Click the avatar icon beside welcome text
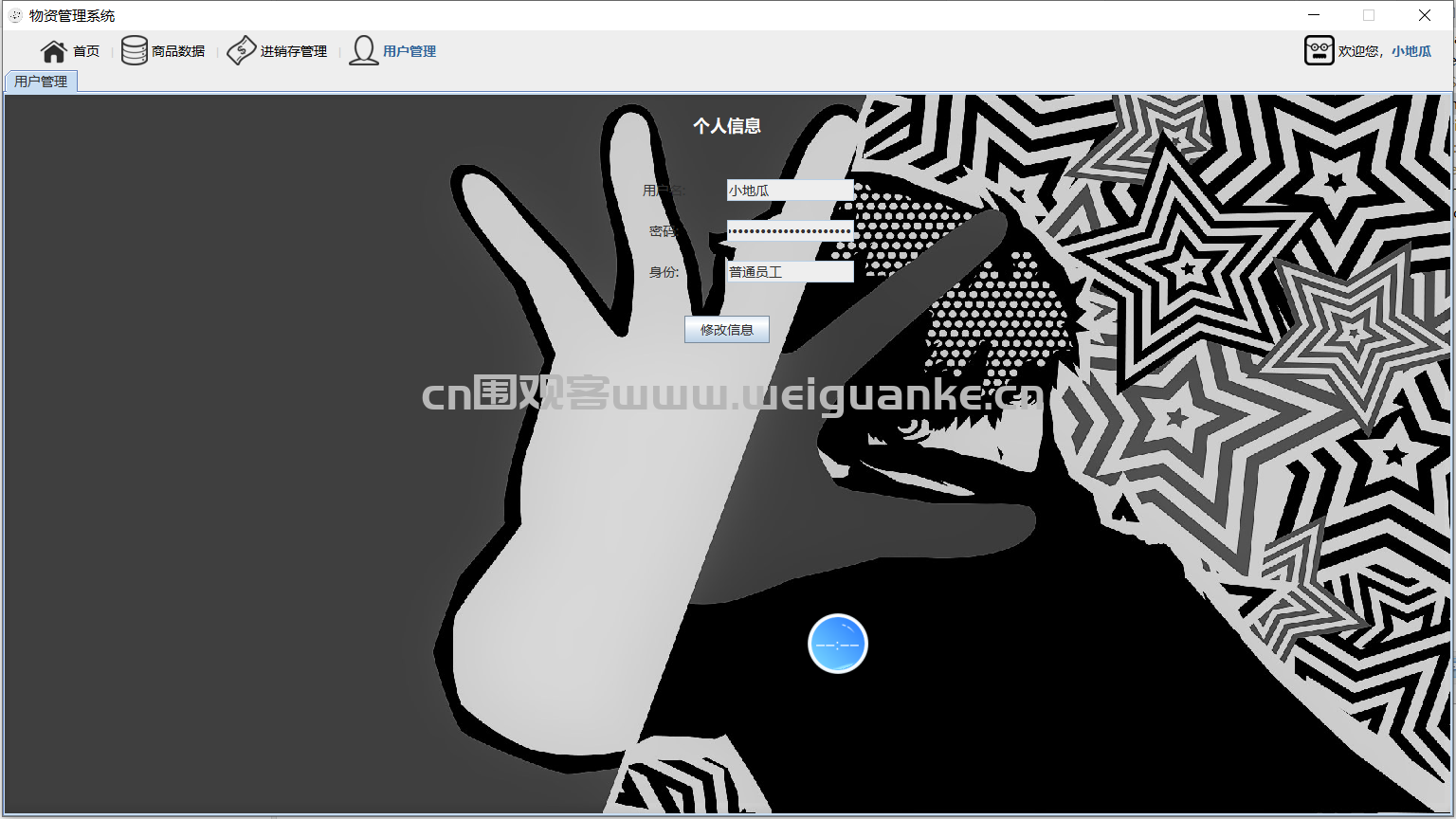 pos(1319,51)
